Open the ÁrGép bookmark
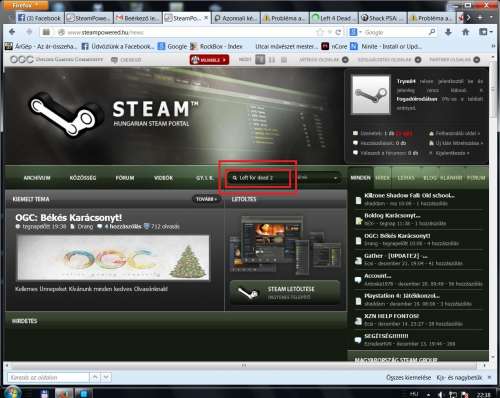Viewport: 500px width, 398px height. click(40, 46)
